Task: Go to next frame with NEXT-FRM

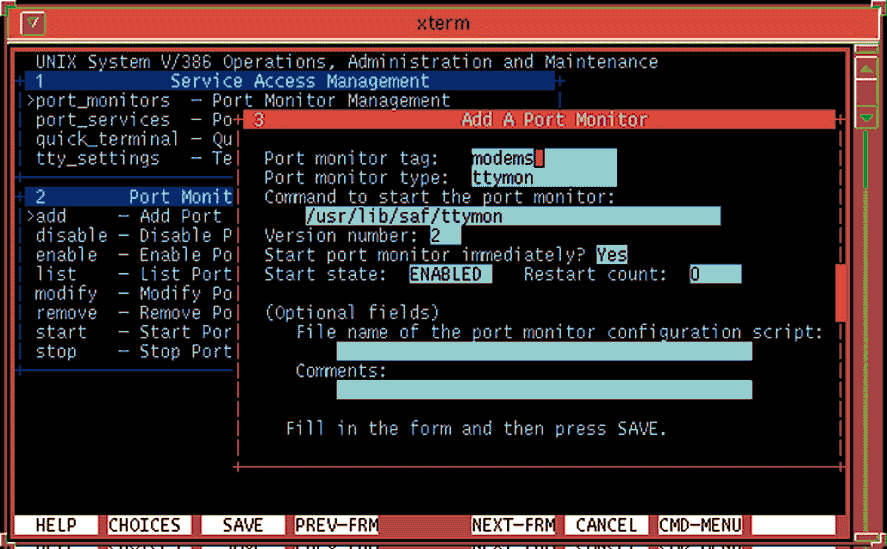Action: click(x=514, y=525)
